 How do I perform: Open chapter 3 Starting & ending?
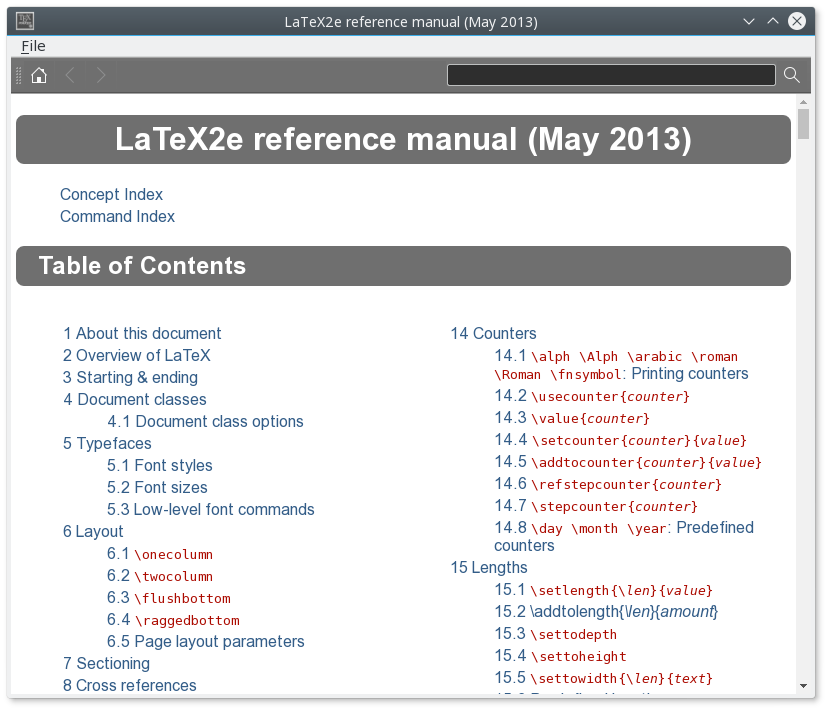(130, 378)
